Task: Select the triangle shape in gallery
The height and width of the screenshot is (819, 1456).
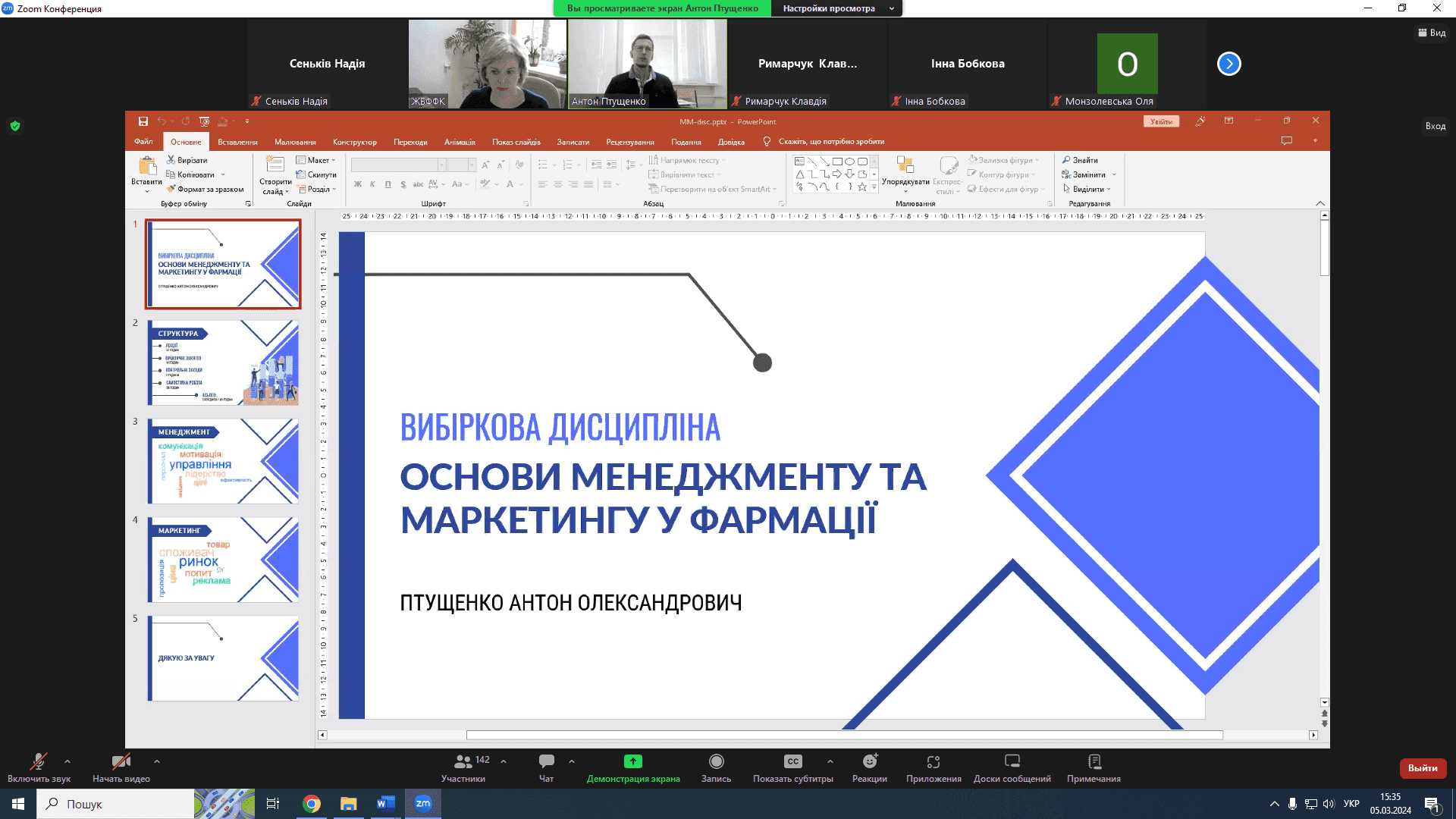Action: (x=799, y=174)
